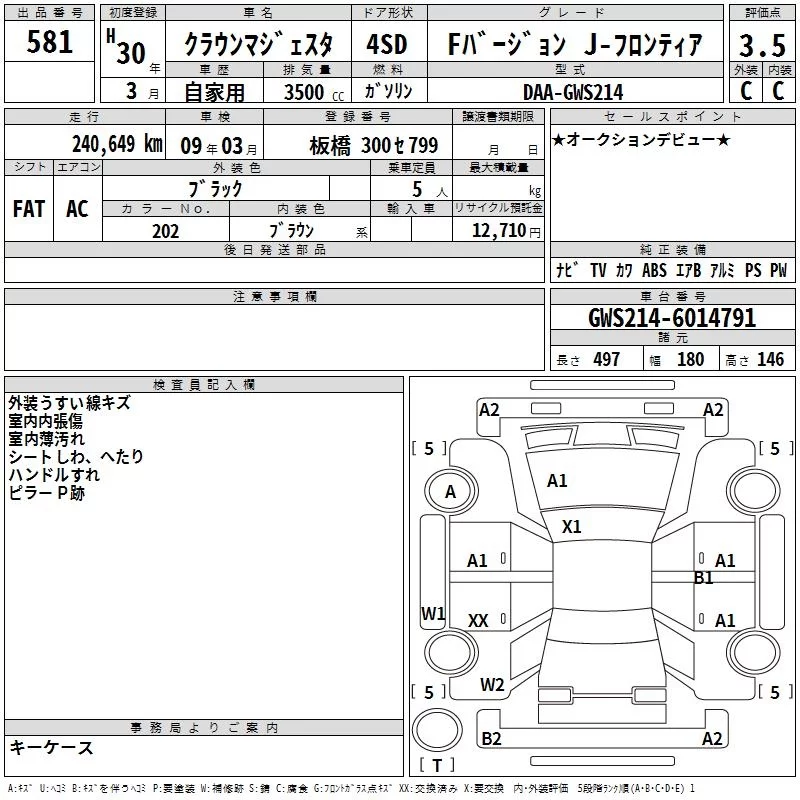Click the note 室内薄汚れ
800x800 pixels.
pyautogui.click(x=46, y=439)
